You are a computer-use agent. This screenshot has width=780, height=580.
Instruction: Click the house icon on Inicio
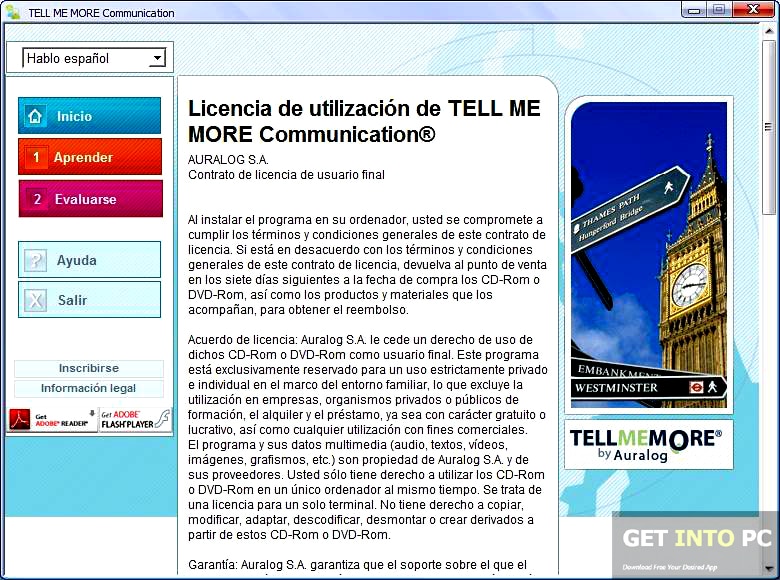[34, 116]
